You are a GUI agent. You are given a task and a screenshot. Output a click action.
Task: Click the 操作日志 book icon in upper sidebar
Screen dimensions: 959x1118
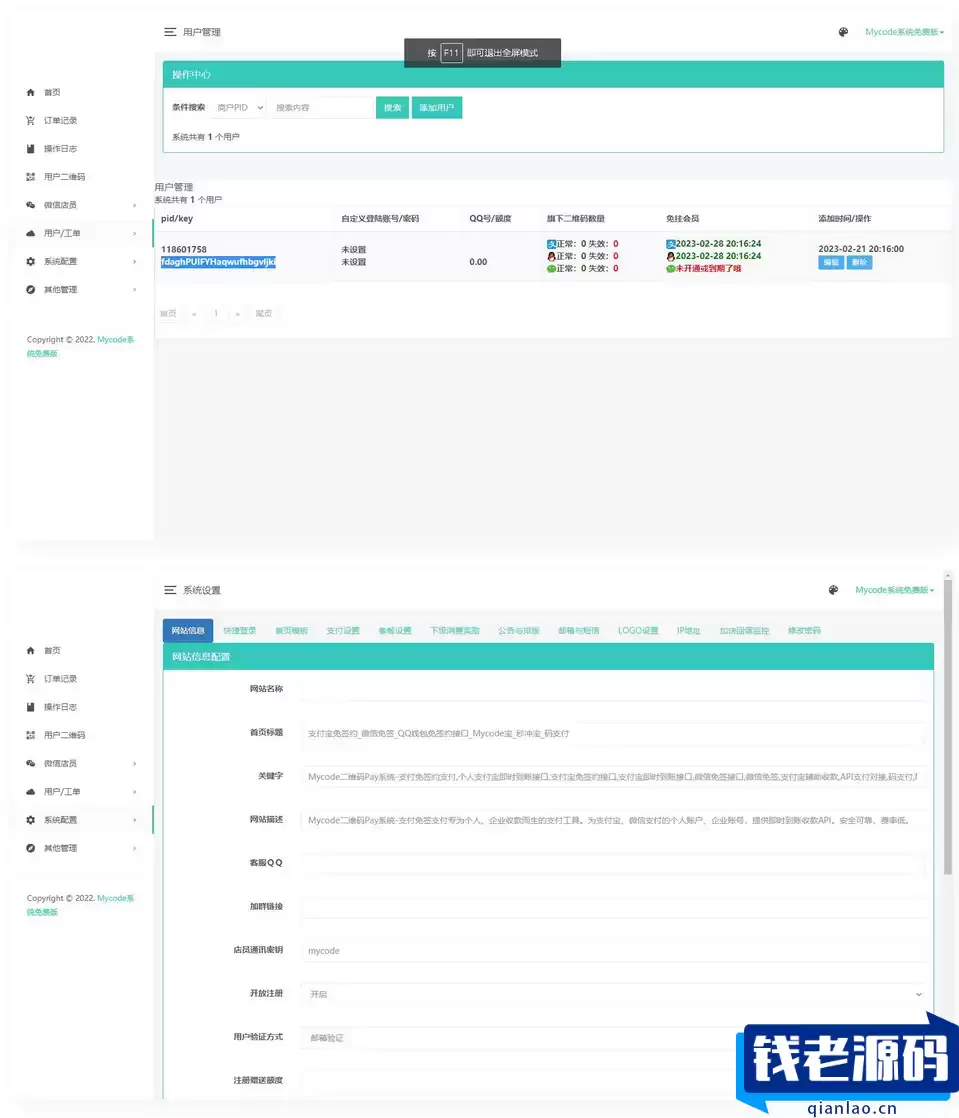click(x=31, y=149)
